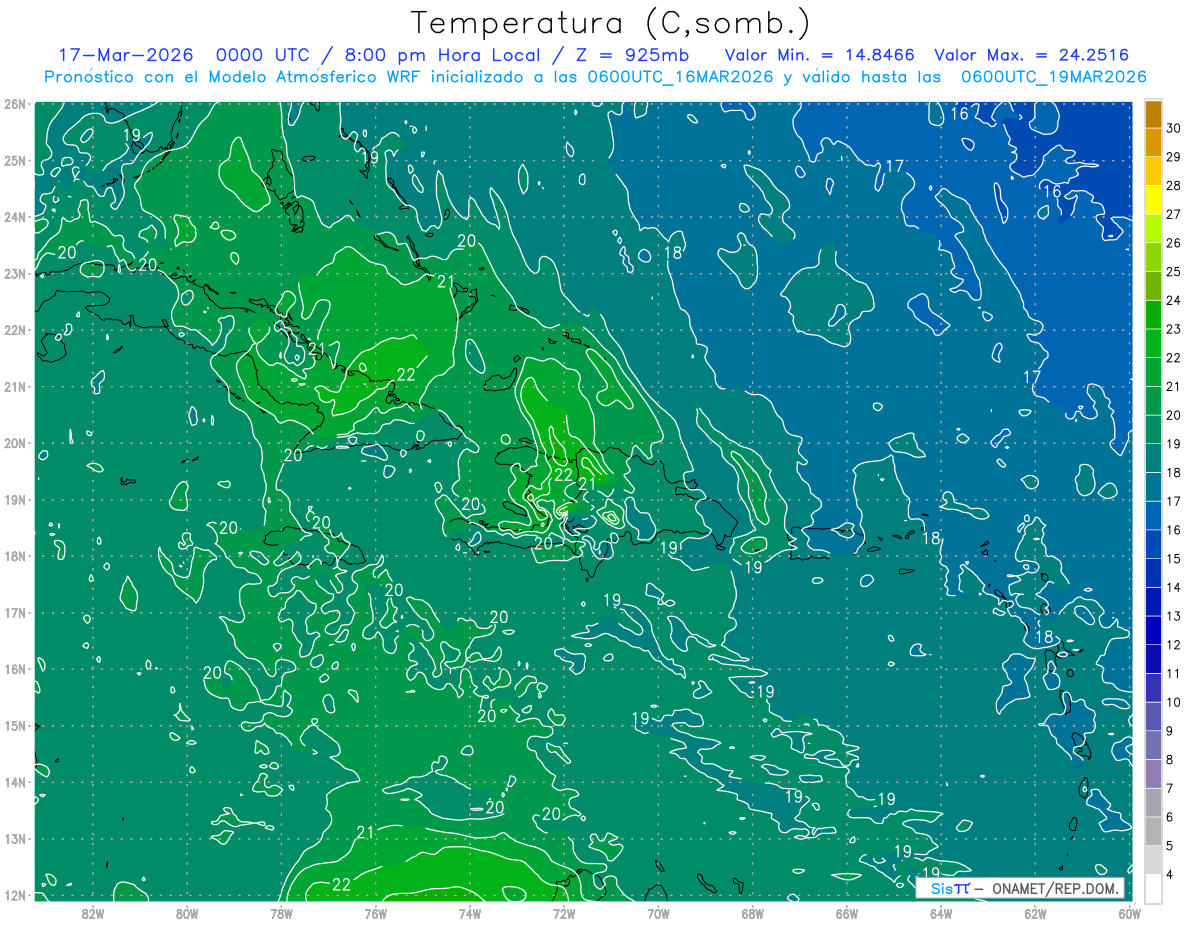Click the '74W' longitude axis label
Screen dimensions: 1200x927
tap(470, 913)
